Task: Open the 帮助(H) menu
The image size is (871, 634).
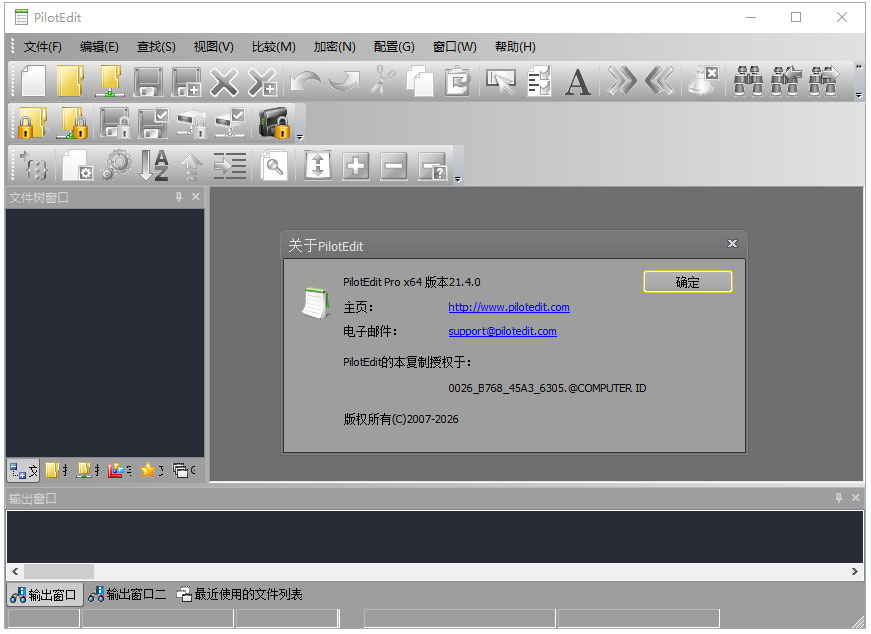Action: (515, 47)
